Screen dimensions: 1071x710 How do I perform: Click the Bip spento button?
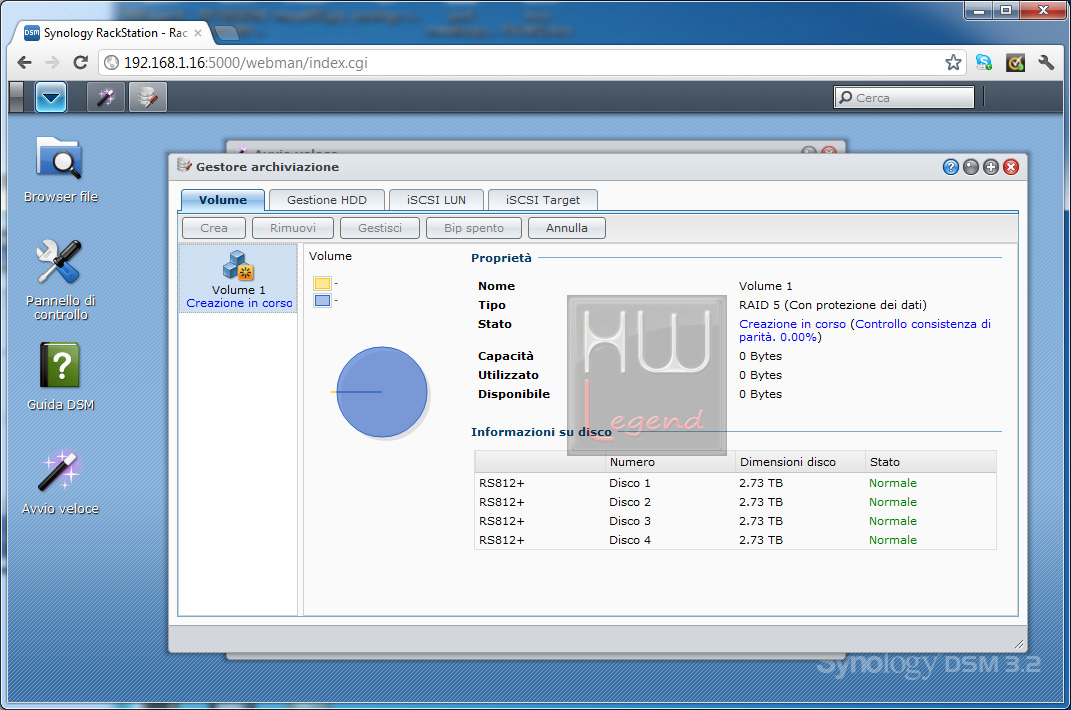pos(474,228)
